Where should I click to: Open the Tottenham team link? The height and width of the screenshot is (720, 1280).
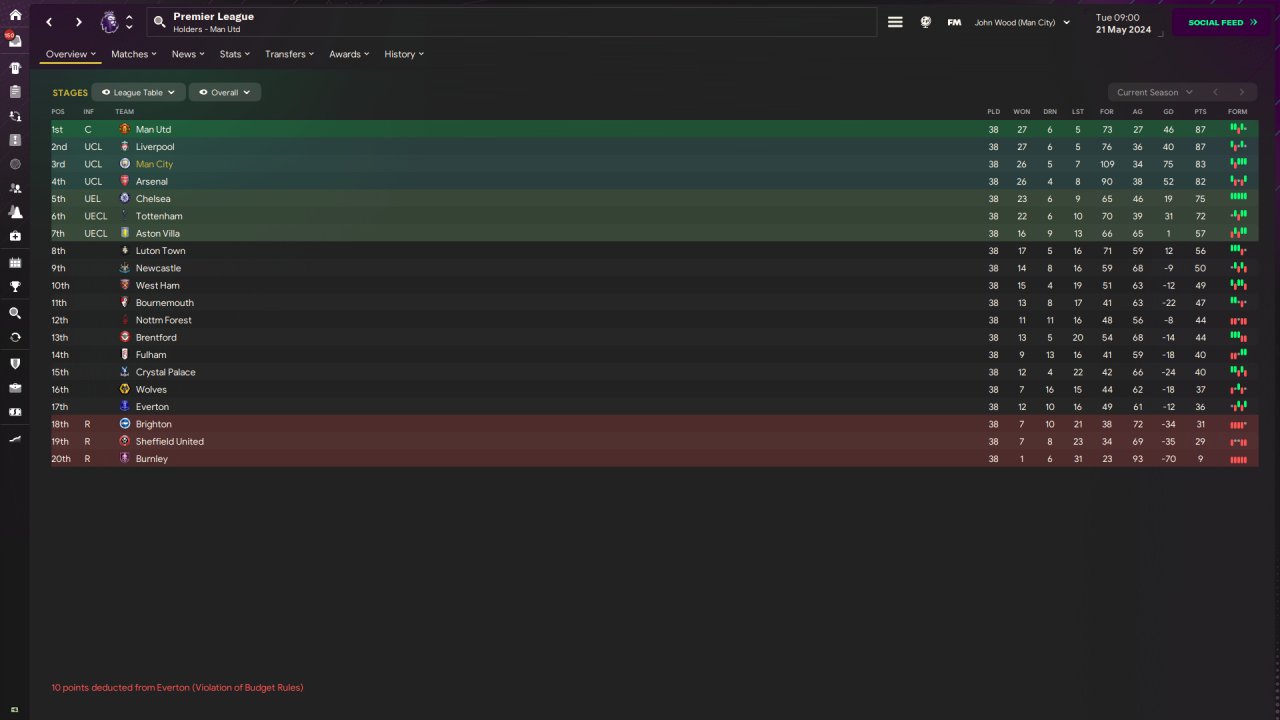[x=159, y=216]
